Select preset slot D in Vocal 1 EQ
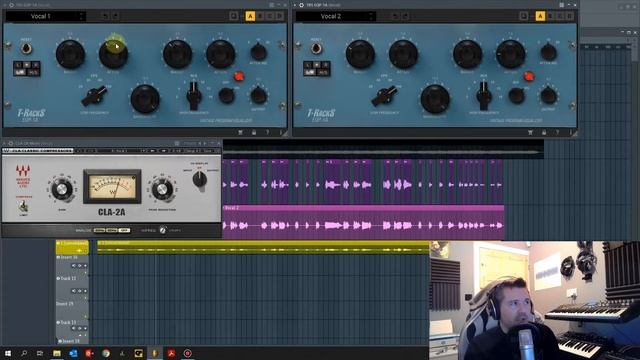This screenshot has width=640, height=360. point(280,16)
